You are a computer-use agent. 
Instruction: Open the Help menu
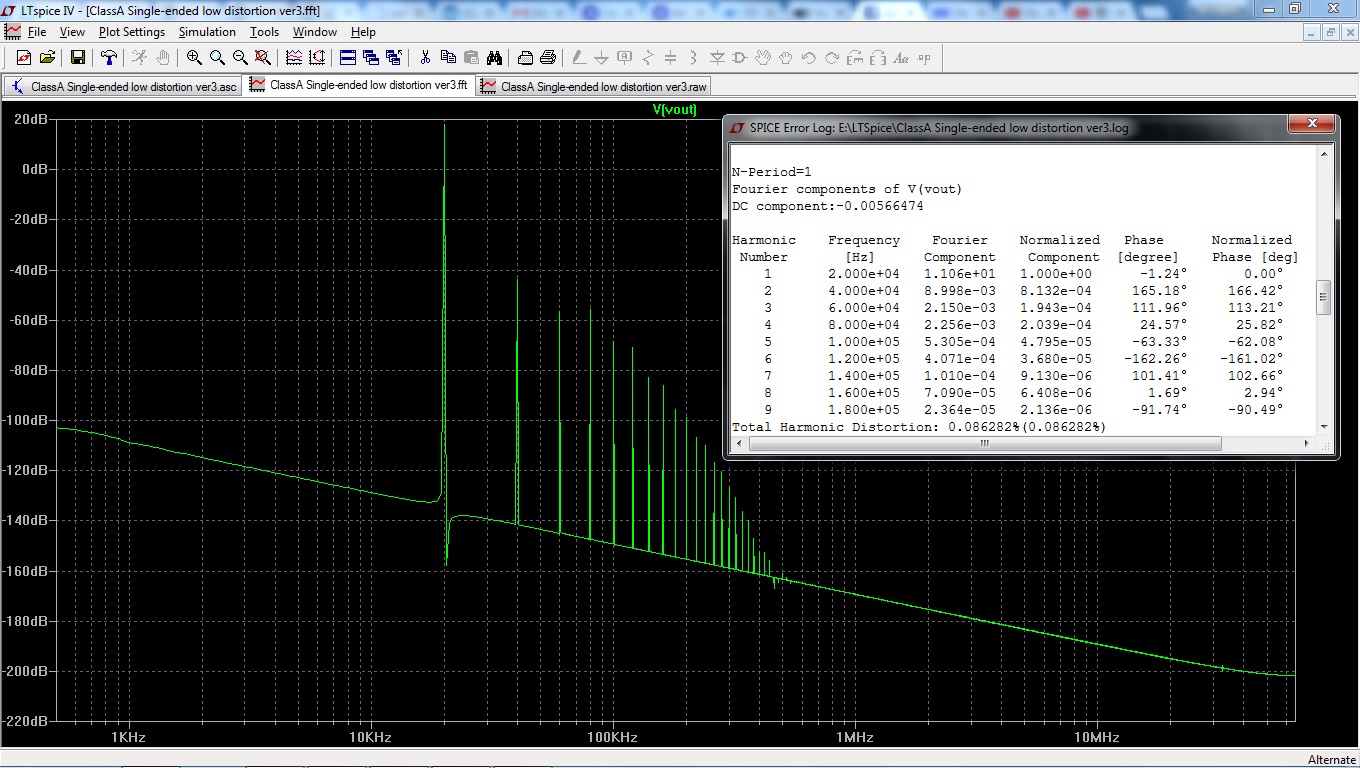tap(363, 32)
